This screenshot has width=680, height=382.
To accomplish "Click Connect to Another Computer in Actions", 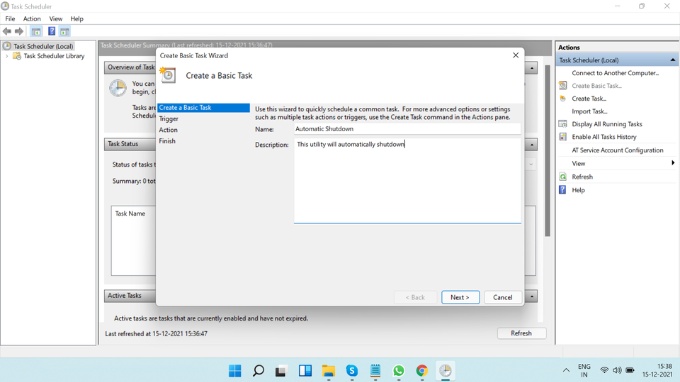I will pyautogui.click(x=615, y=73).
